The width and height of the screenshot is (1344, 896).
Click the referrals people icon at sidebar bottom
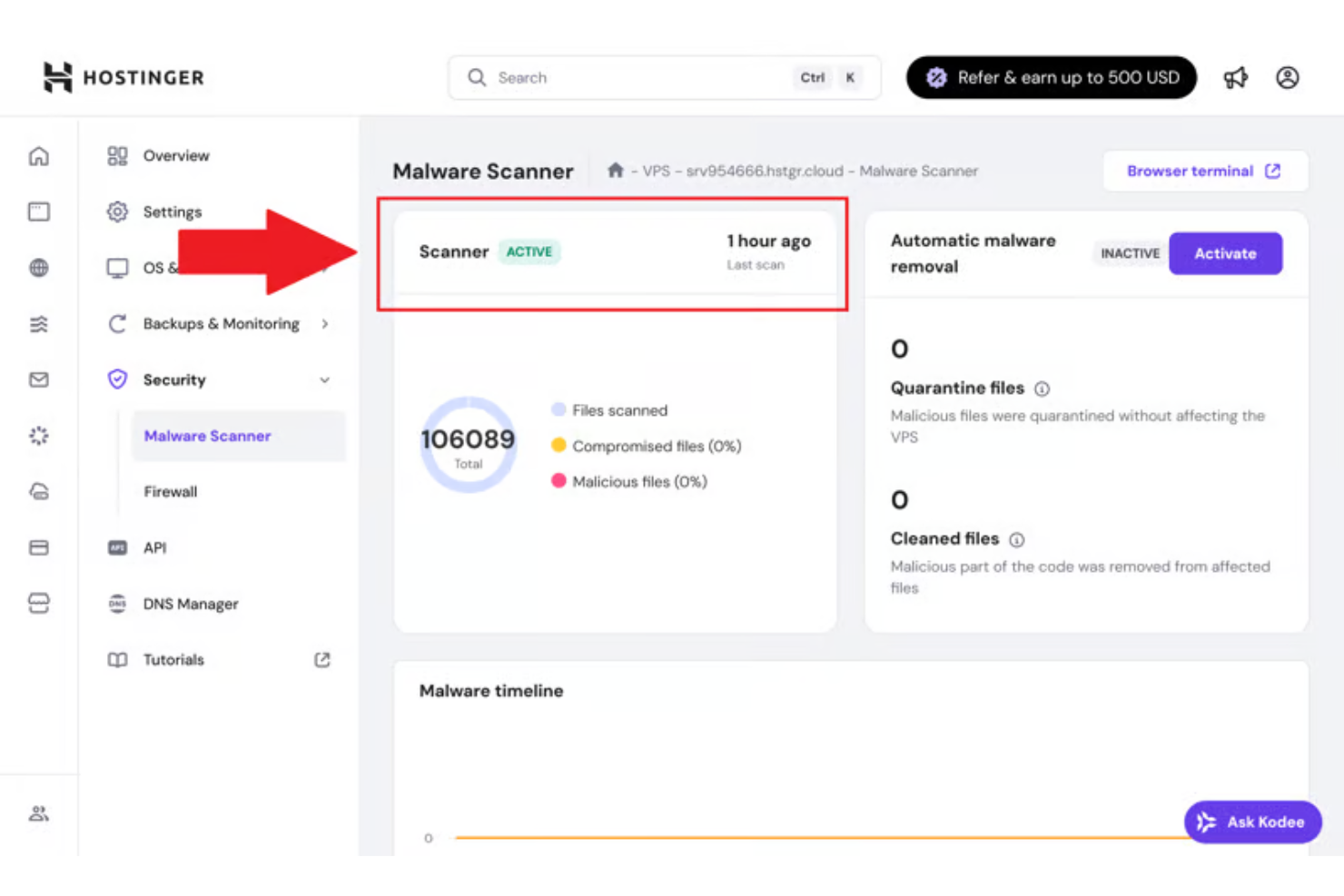(x=38, y=813)
